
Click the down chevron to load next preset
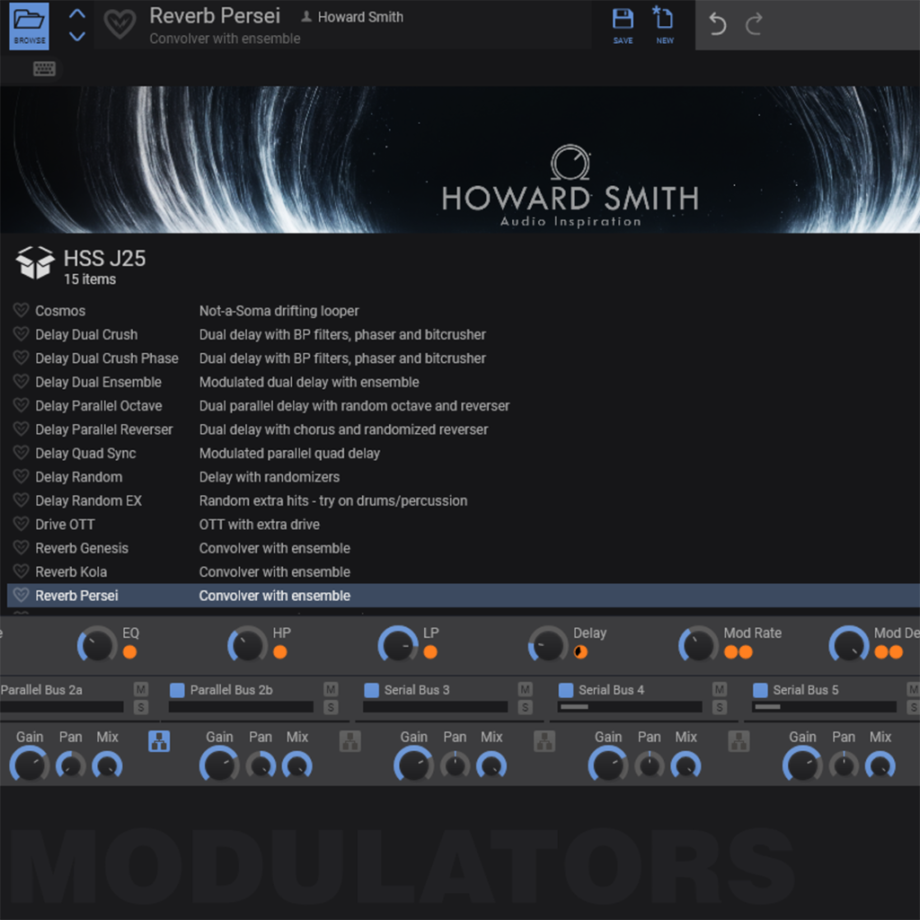coord(76,37)
